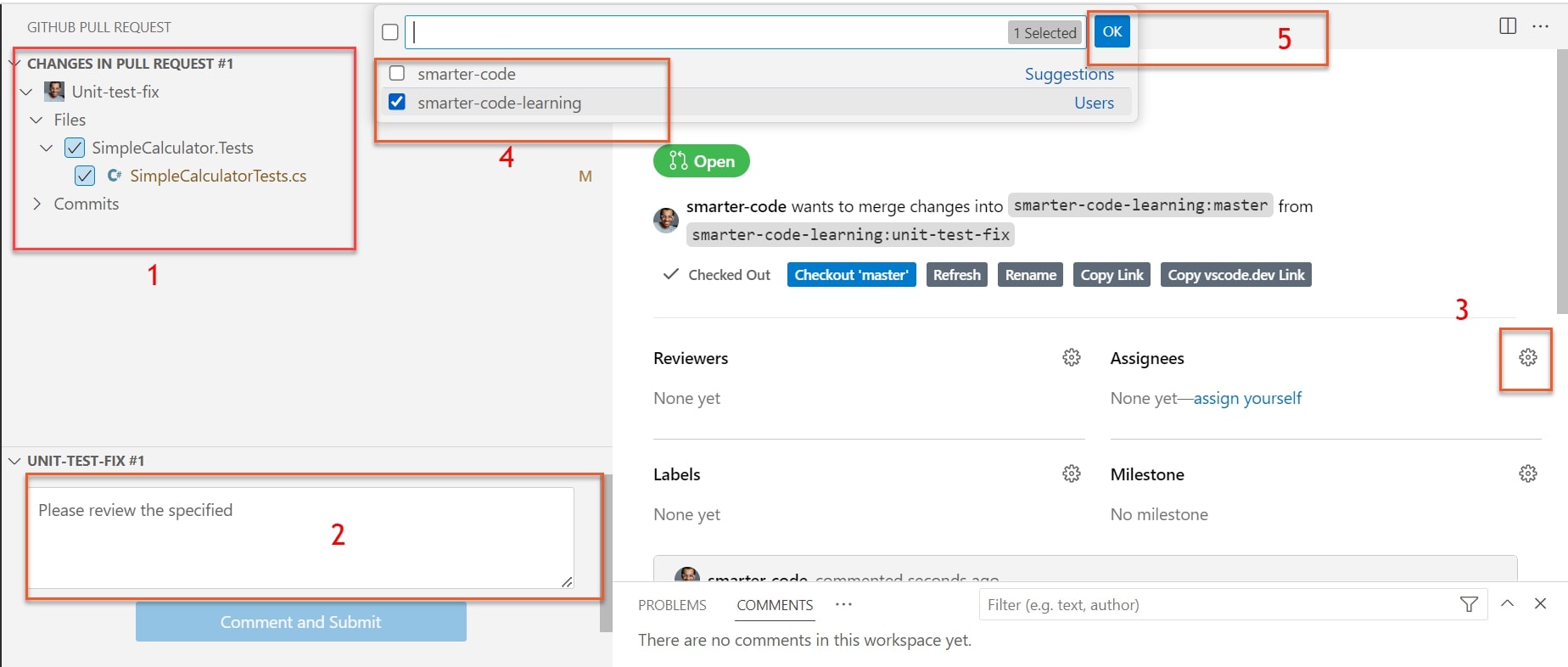
Task: Click the GITHUB PULL REQUEST panel title
Action: (99, 27)
